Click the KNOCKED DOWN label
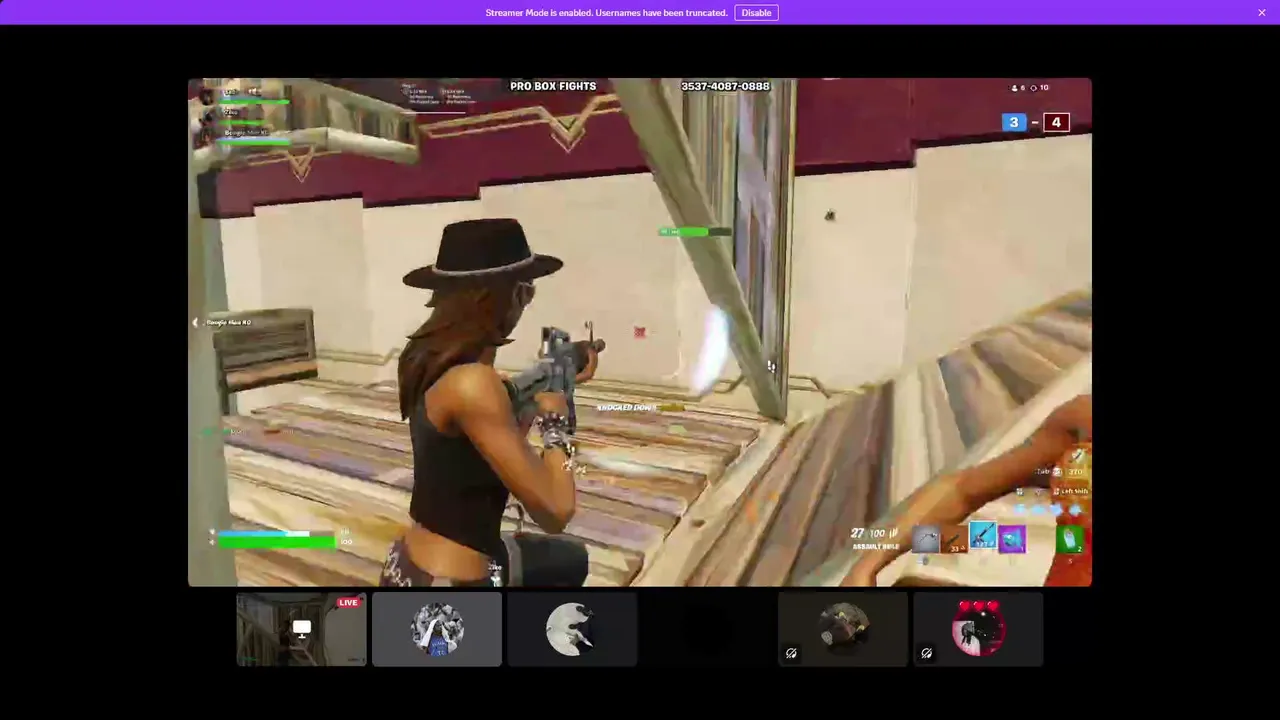Screen dimensions: 1280x720 click(x=626, y=408)
